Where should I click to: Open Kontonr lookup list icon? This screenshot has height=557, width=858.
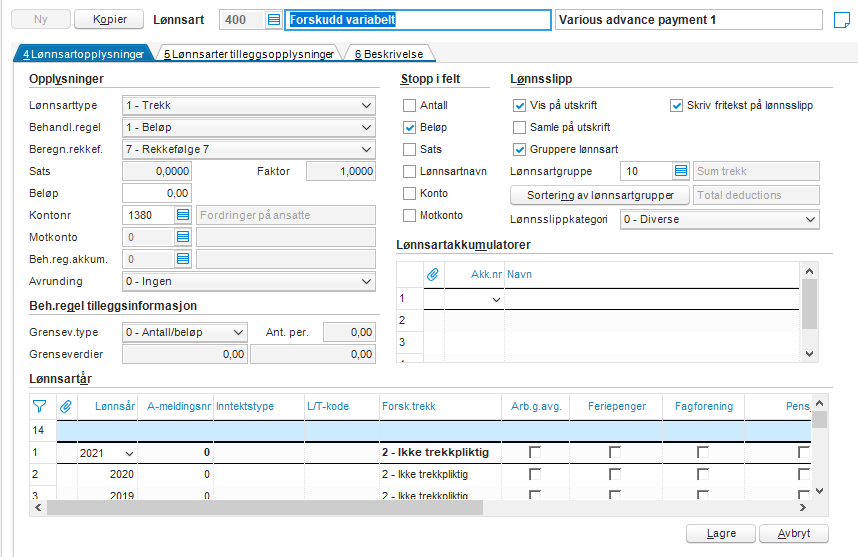pos(183,215)
